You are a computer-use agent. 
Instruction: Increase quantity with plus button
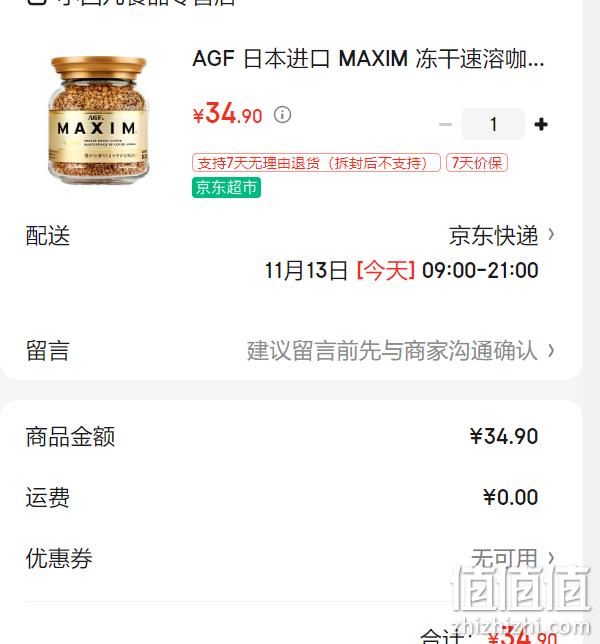click(541, 124)
